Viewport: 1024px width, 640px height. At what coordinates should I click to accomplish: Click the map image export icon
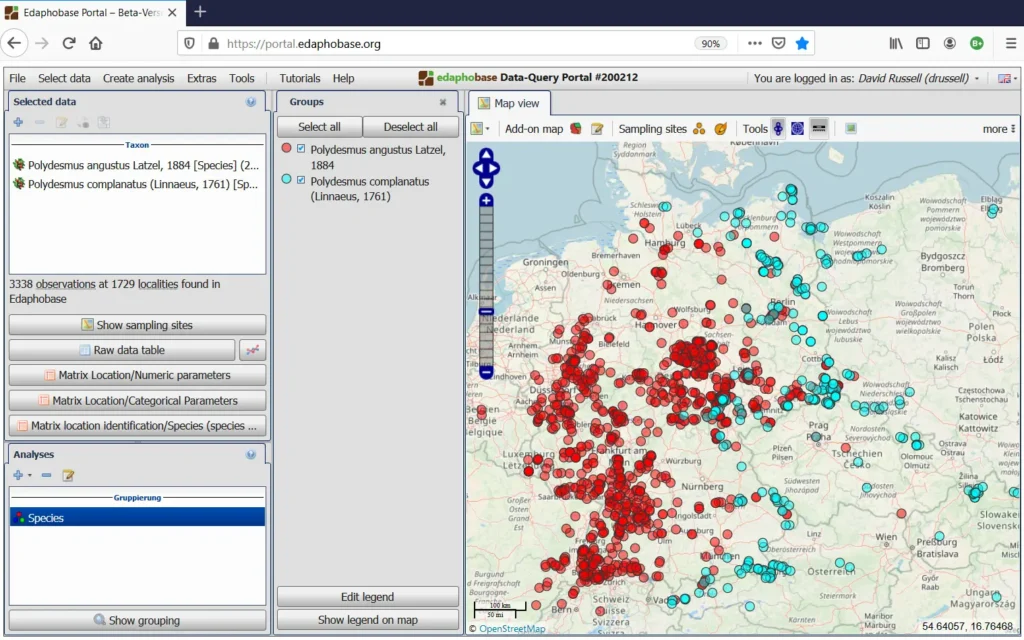click(x=850, y=129)
